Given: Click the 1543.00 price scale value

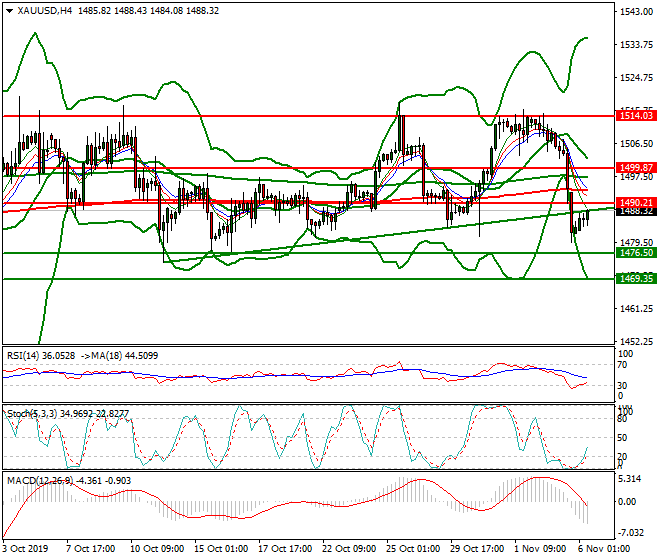Looking at the screenshot, I should 636,11.
